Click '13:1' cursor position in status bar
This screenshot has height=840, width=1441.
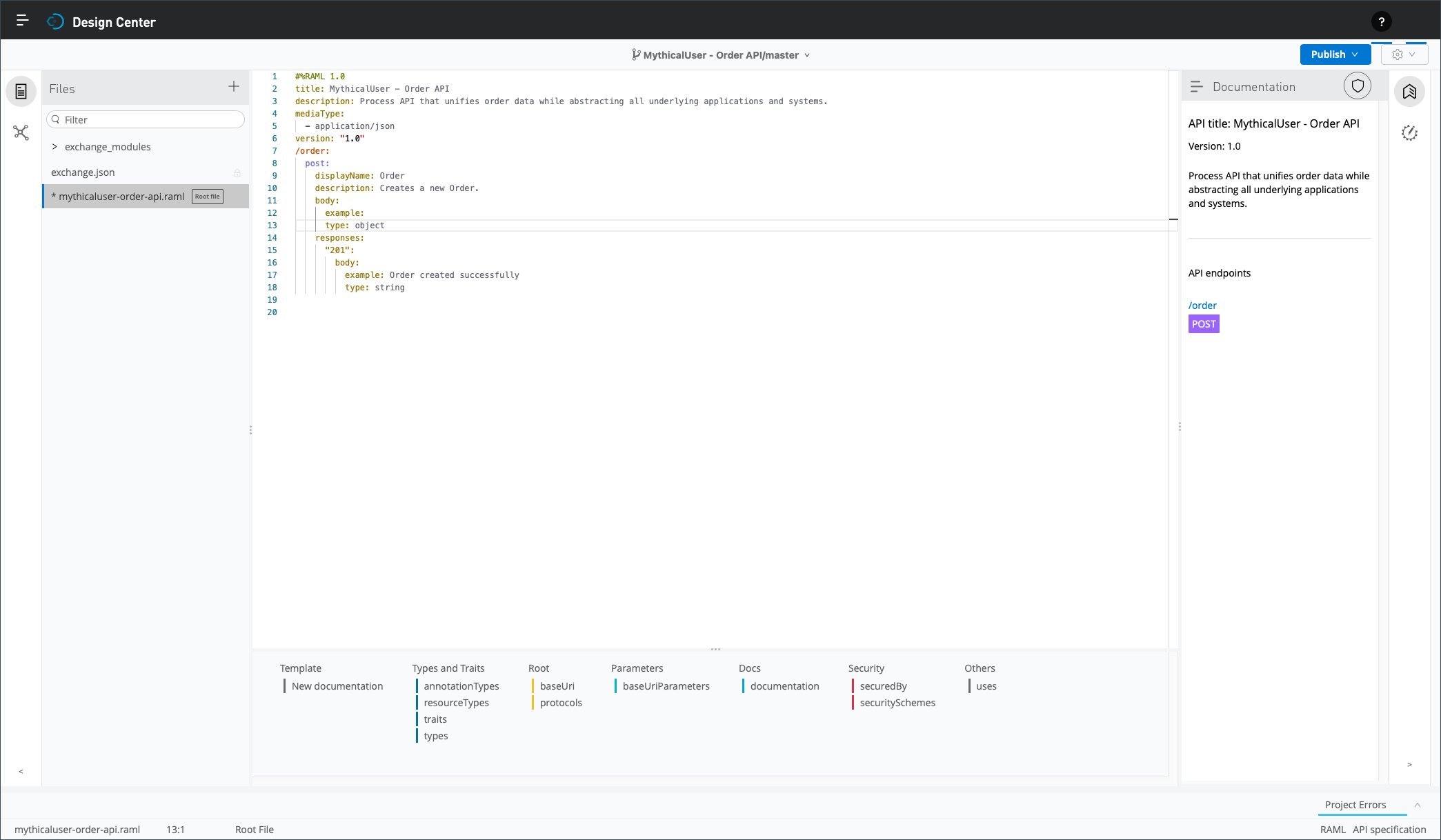[x=175, y=830]
